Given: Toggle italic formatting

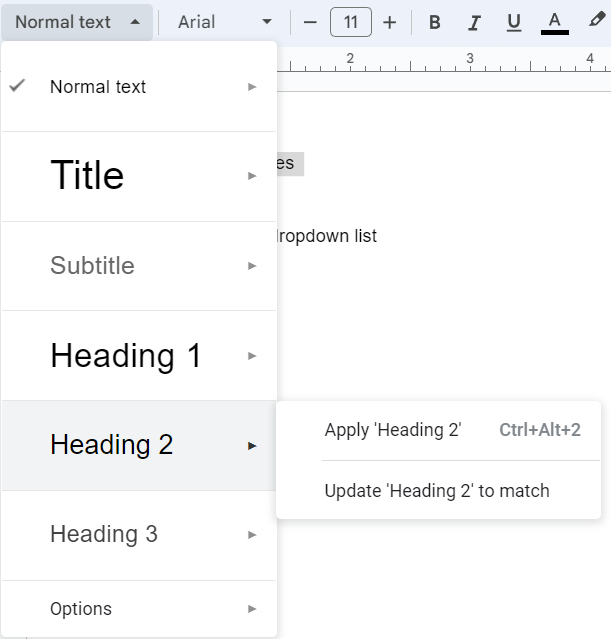Looking at the screenshot, I should coord(474,22).
